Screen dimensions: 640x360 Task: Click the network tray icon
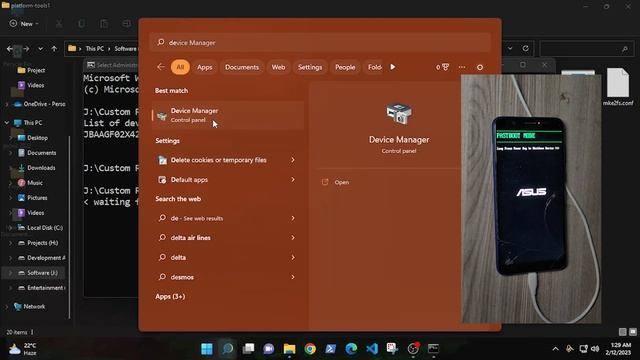(x=583, y=349)
